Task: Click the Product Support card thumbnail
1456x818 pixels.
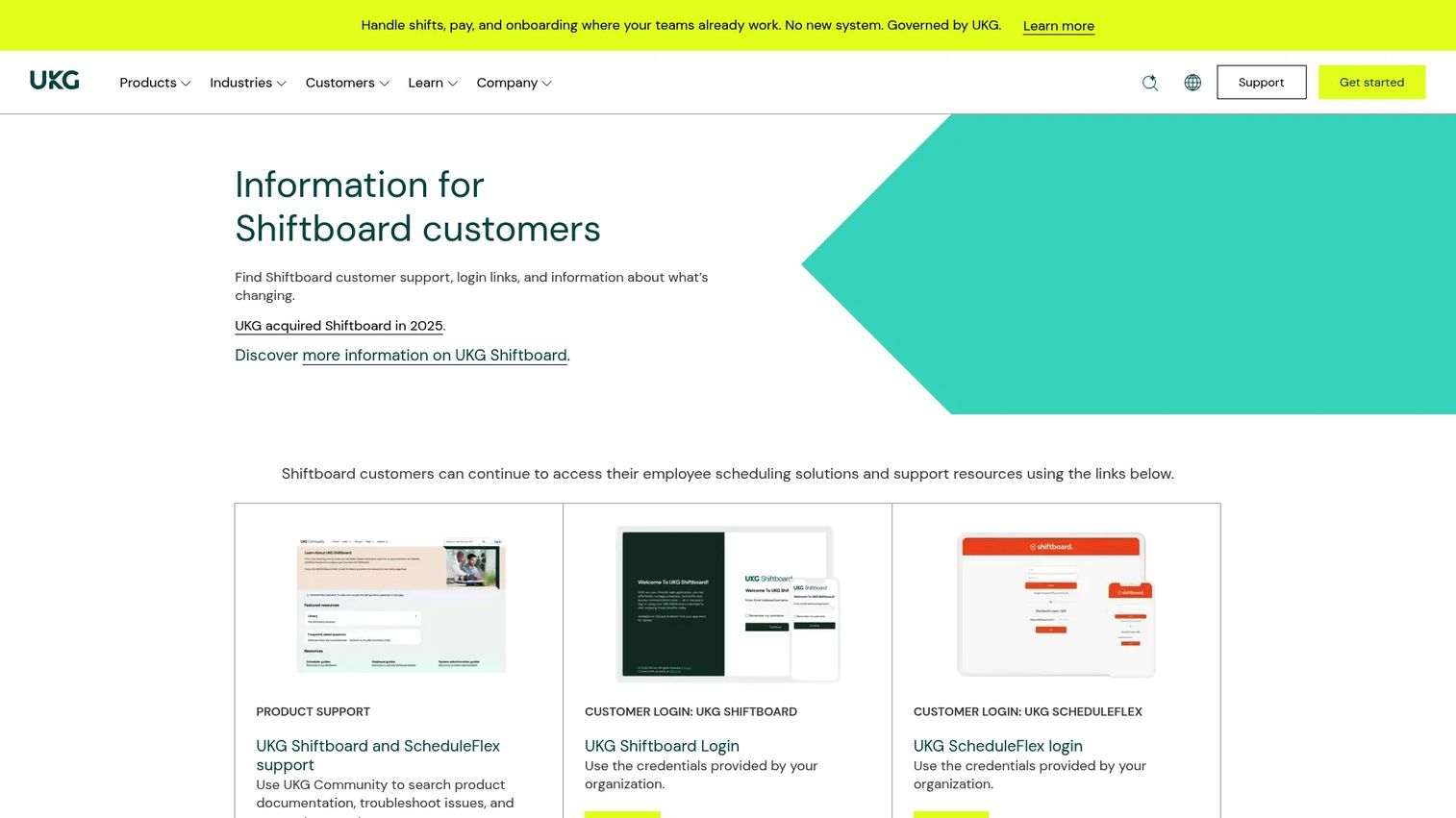Action: (x=400, y=604)
